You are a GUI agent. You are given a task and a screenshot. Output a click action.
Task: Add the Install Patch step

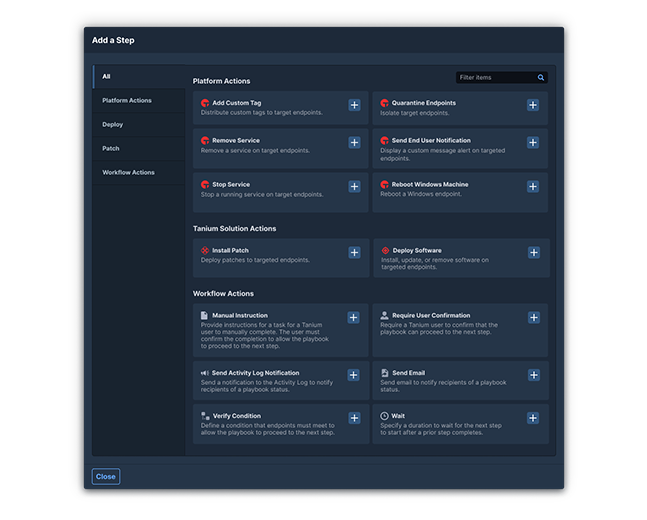point(354,253)
